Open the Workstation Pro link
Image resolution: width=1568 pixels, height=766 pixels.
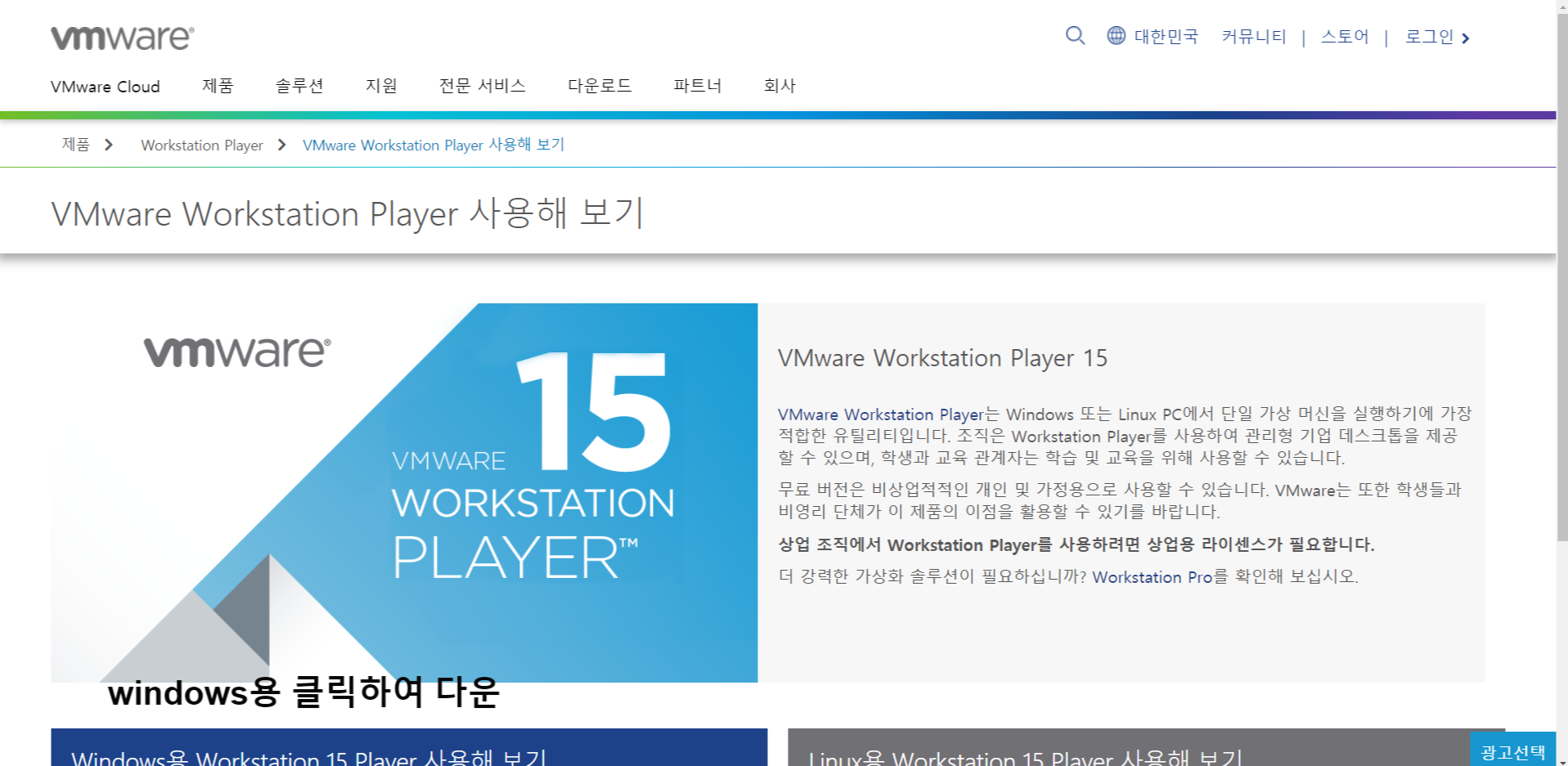point(1152,577)
